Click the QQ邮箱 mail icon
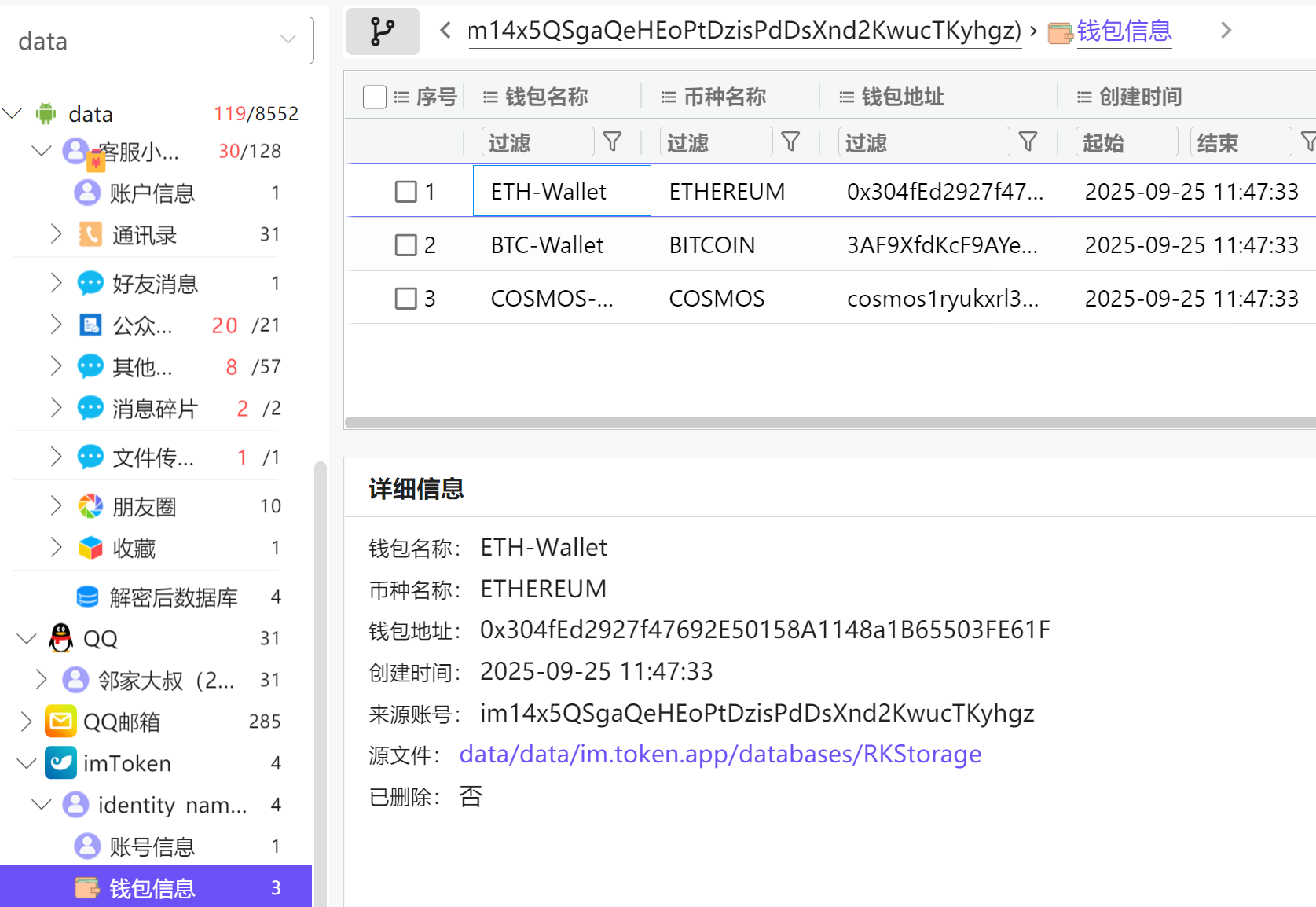Image resolution: width=1316 pixels, height=907 pixels. 60,722
